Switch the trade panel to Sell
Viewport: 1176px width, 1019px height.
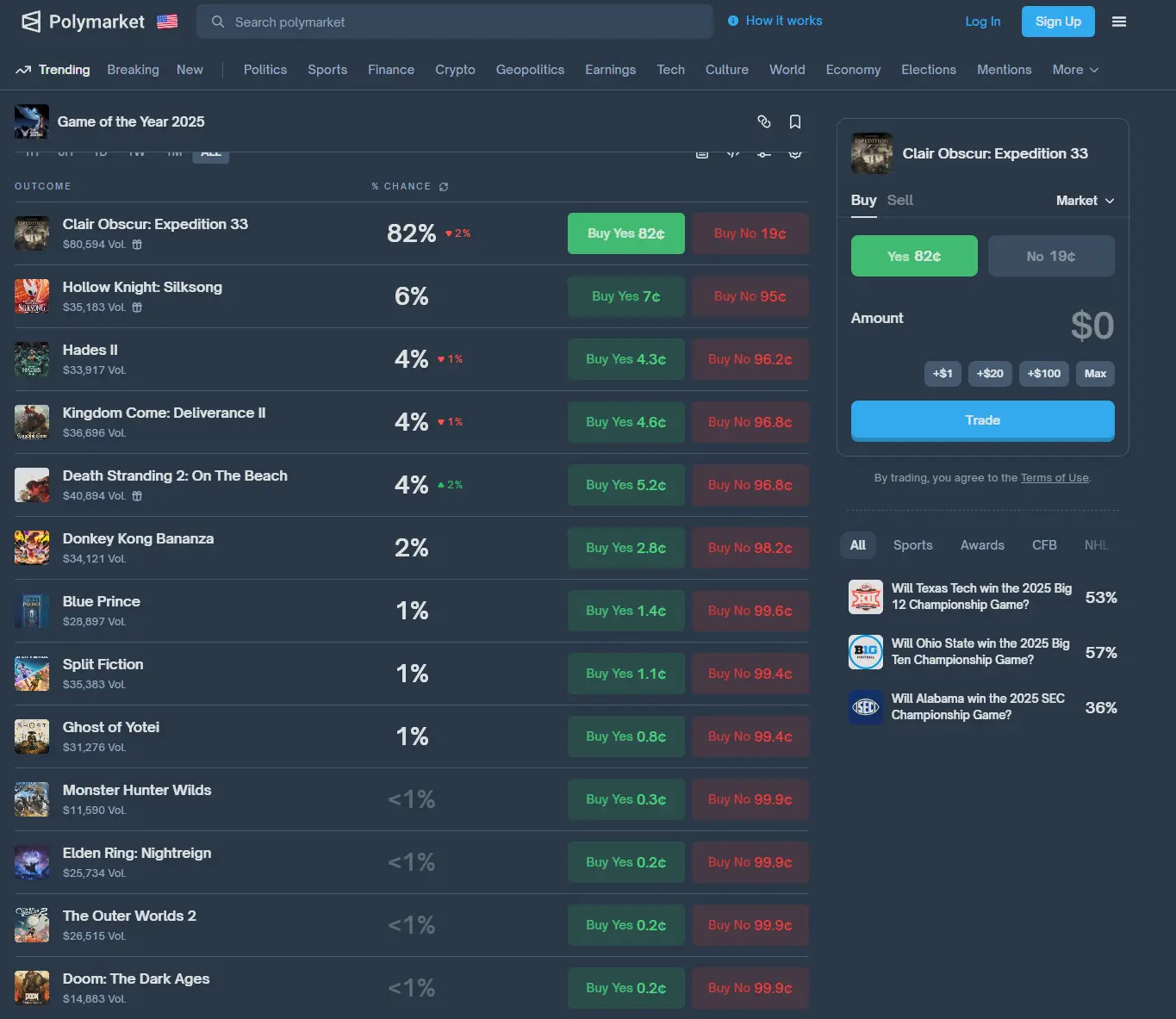click(899, 200)
